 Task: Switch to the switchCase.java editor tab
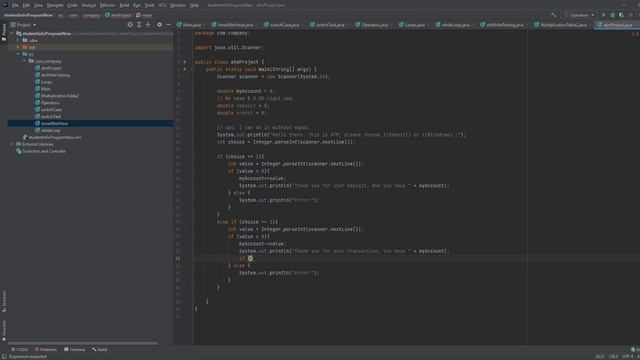click(x=284, y=25)
